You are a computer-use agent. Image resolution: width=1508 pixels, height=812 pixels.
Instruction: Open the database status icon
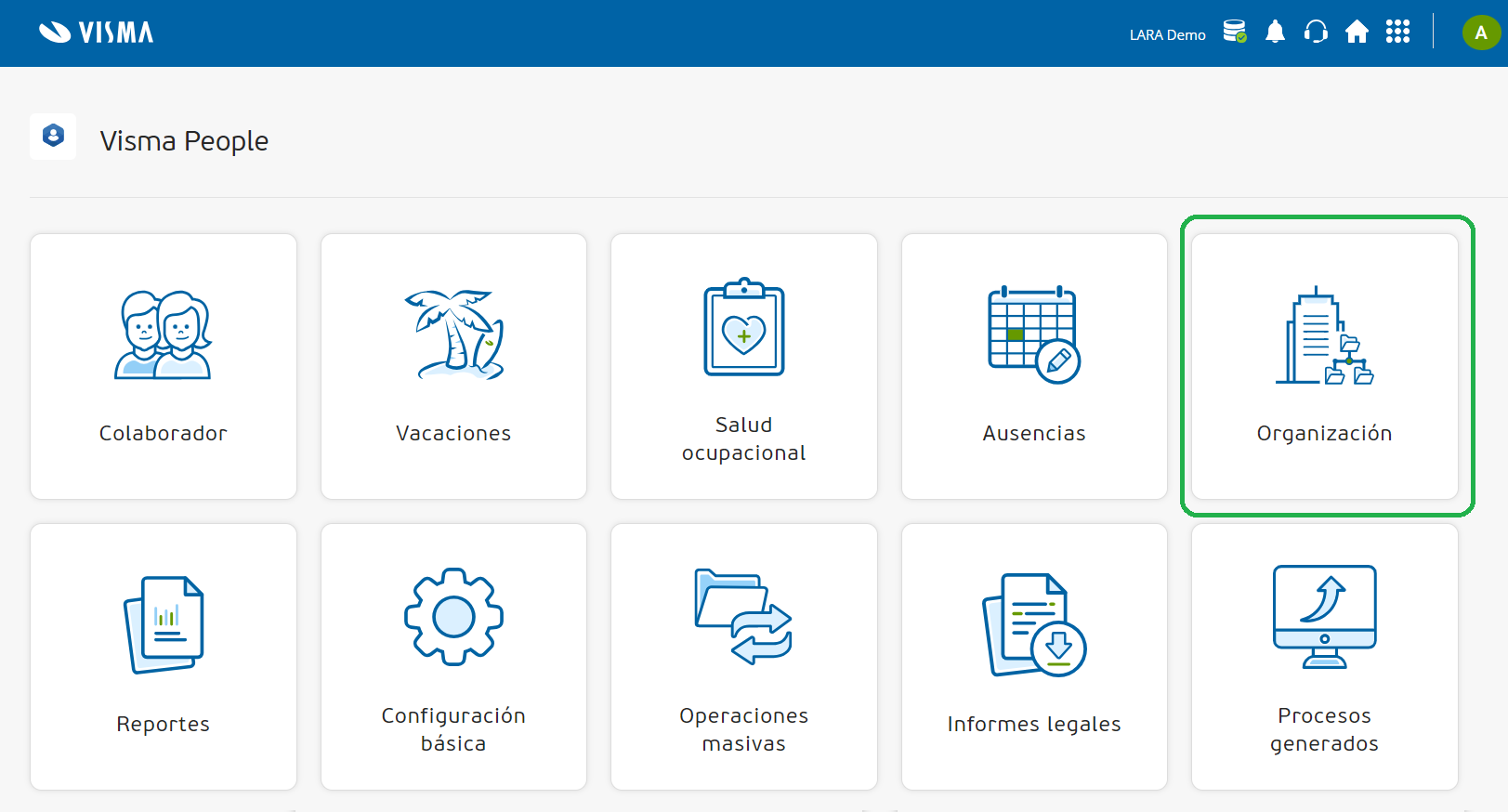[1235, 32]
